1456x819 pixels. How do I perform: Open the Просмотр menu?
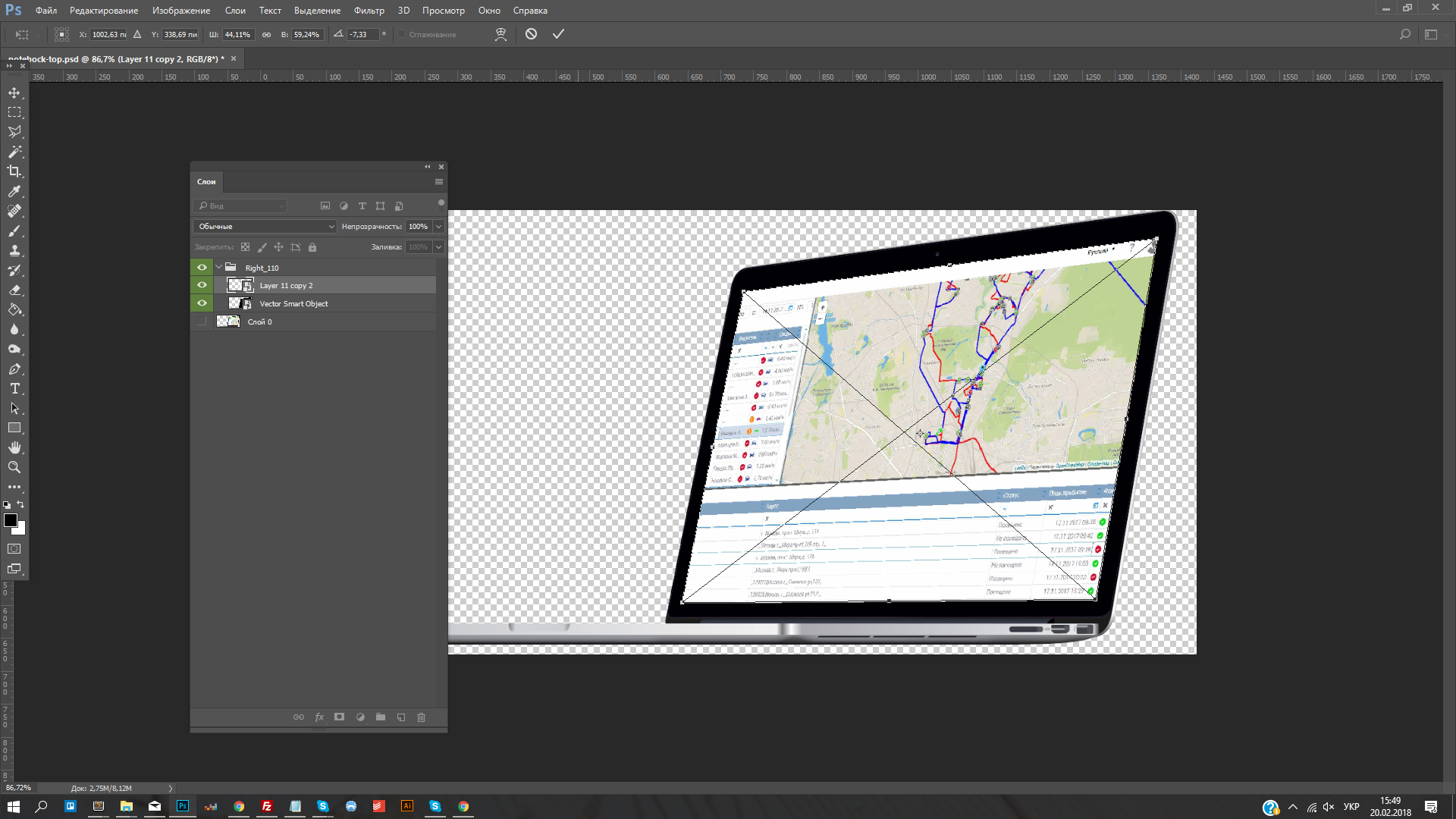[x=444, y=11]
